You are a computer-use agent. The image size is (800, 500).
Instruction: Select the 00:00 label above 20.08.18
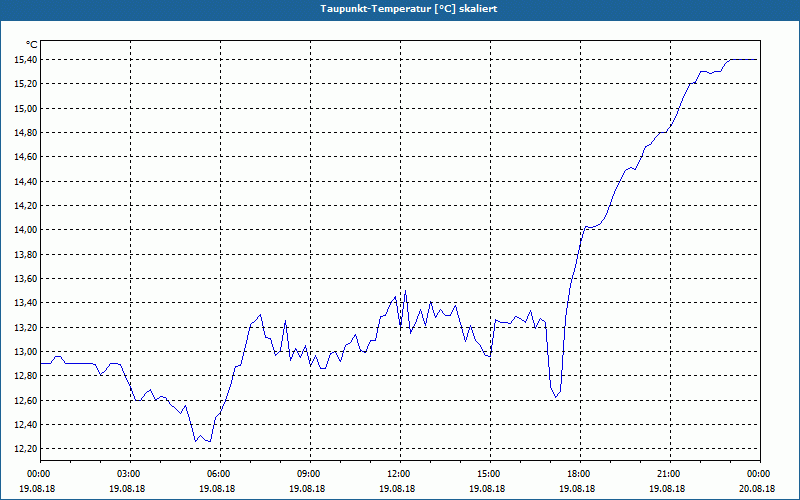click(760, 474)
